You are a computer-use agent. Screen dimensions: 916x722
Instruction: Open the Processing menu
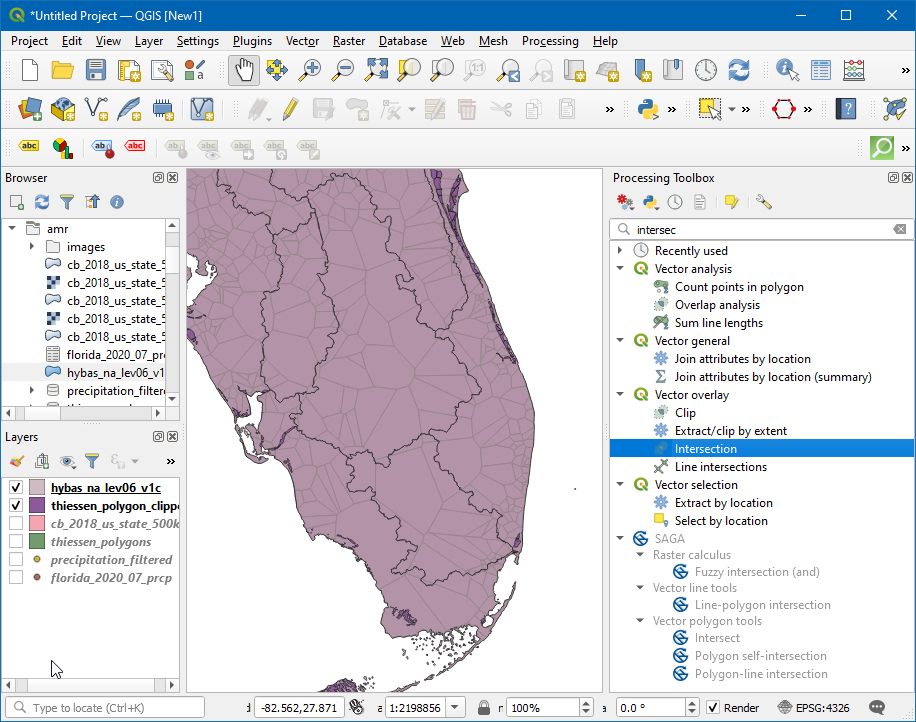point(549,41)
